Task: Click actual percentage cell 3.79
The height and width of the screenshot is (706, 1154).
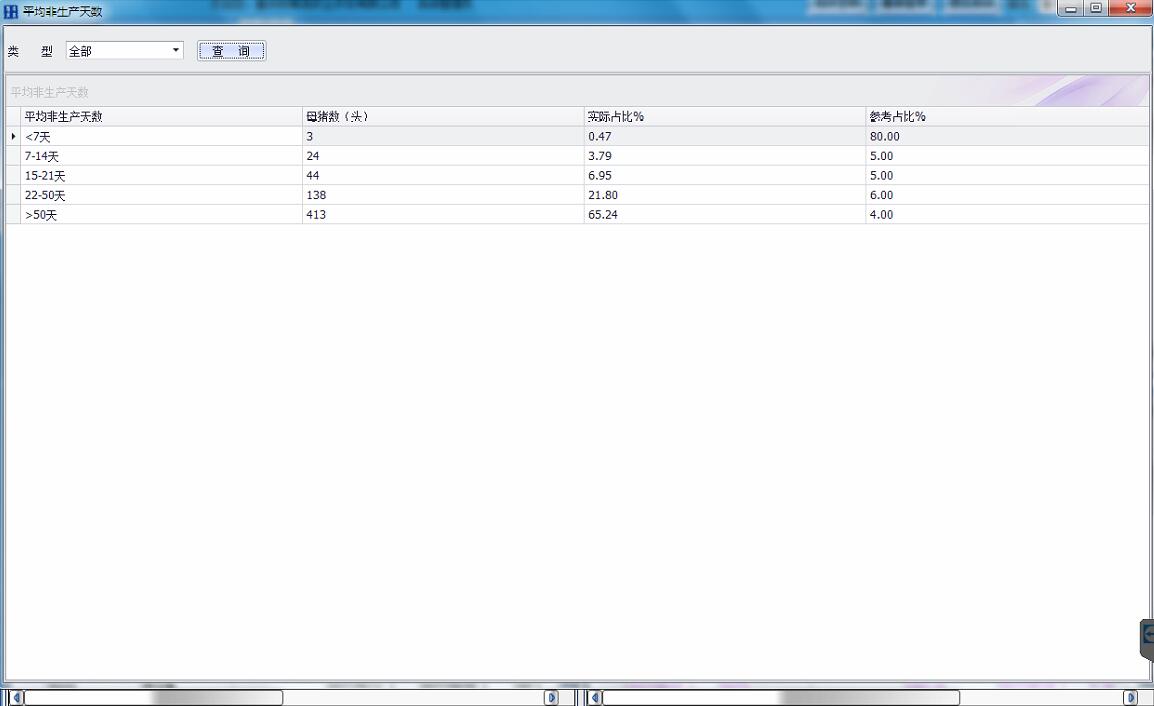Action: pos(724,156)
